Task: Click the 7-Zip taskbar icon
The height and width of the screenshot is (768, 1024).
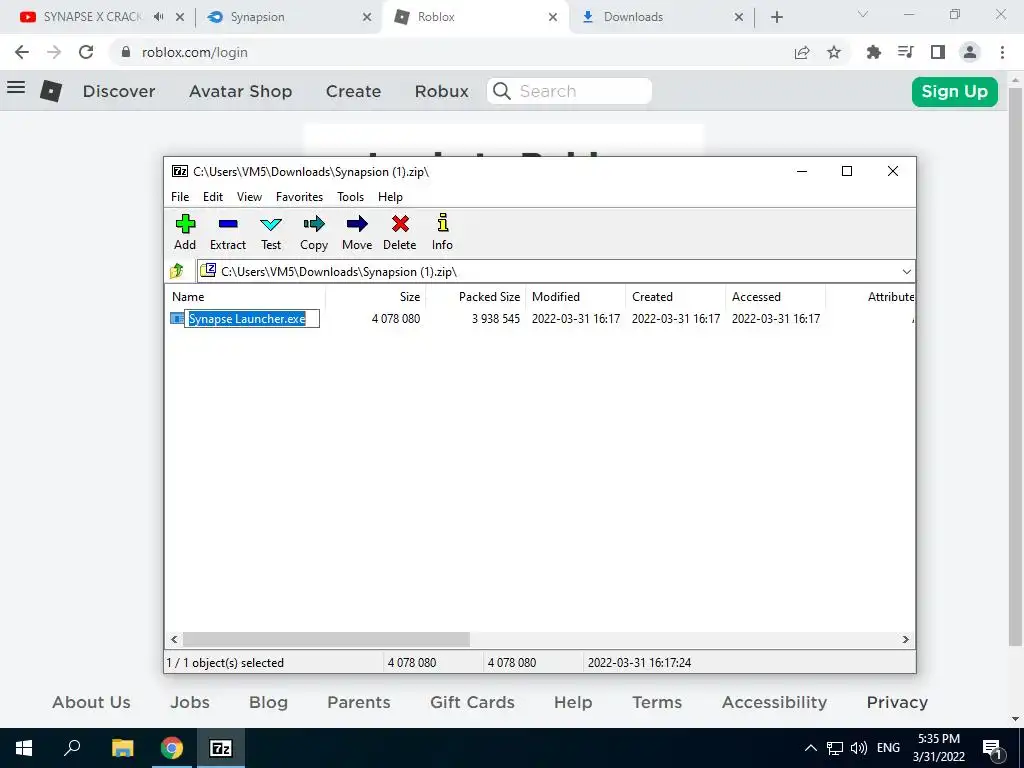Action: coord(220,748)
